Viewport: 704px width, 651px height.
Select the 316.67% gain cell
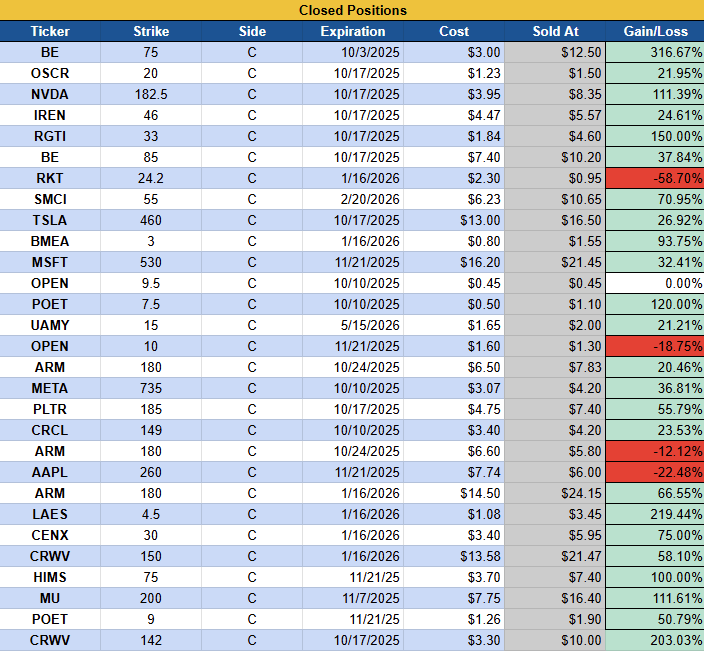(655, 52)
